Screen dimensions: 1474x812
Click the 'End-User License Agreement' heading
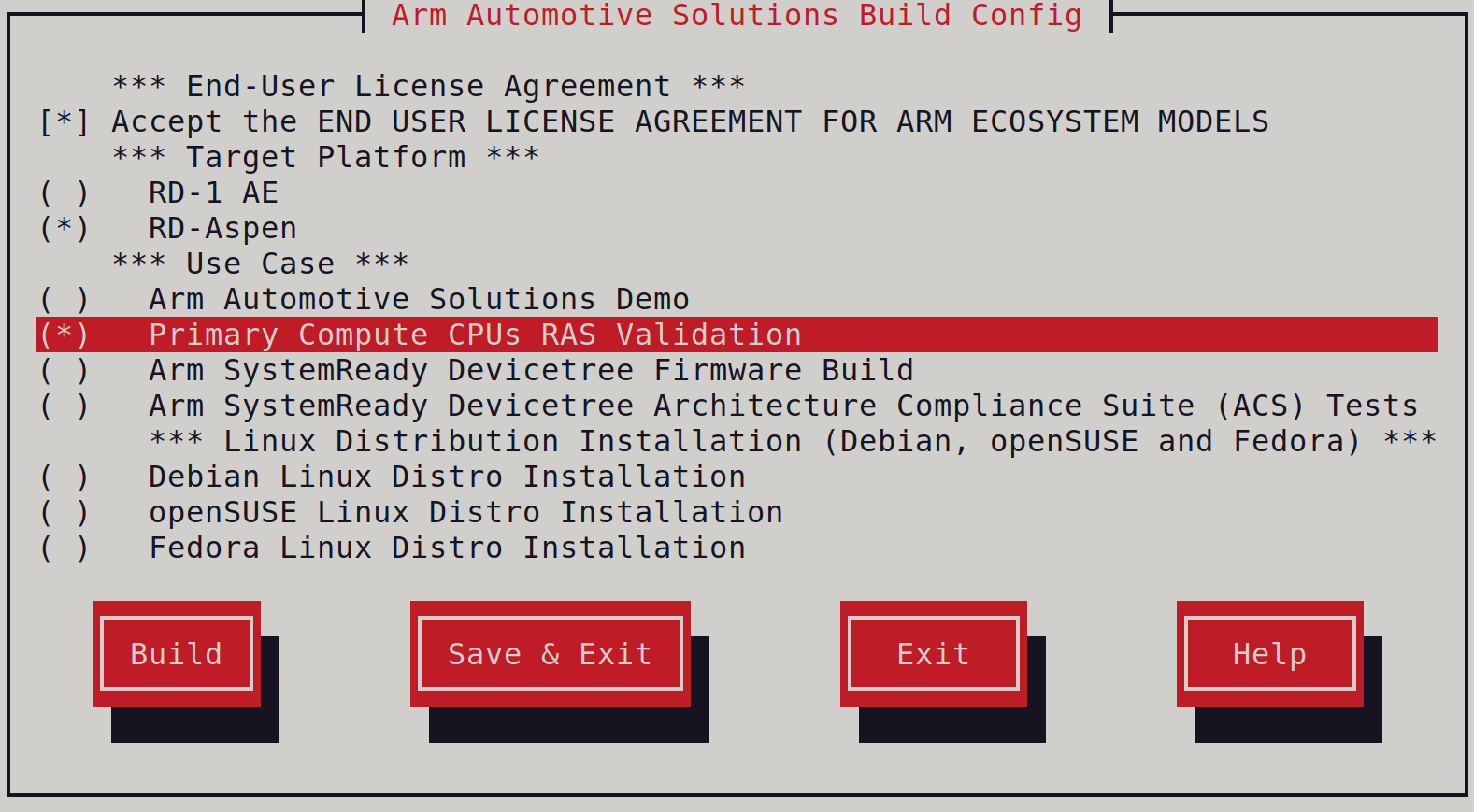[429, 86]
